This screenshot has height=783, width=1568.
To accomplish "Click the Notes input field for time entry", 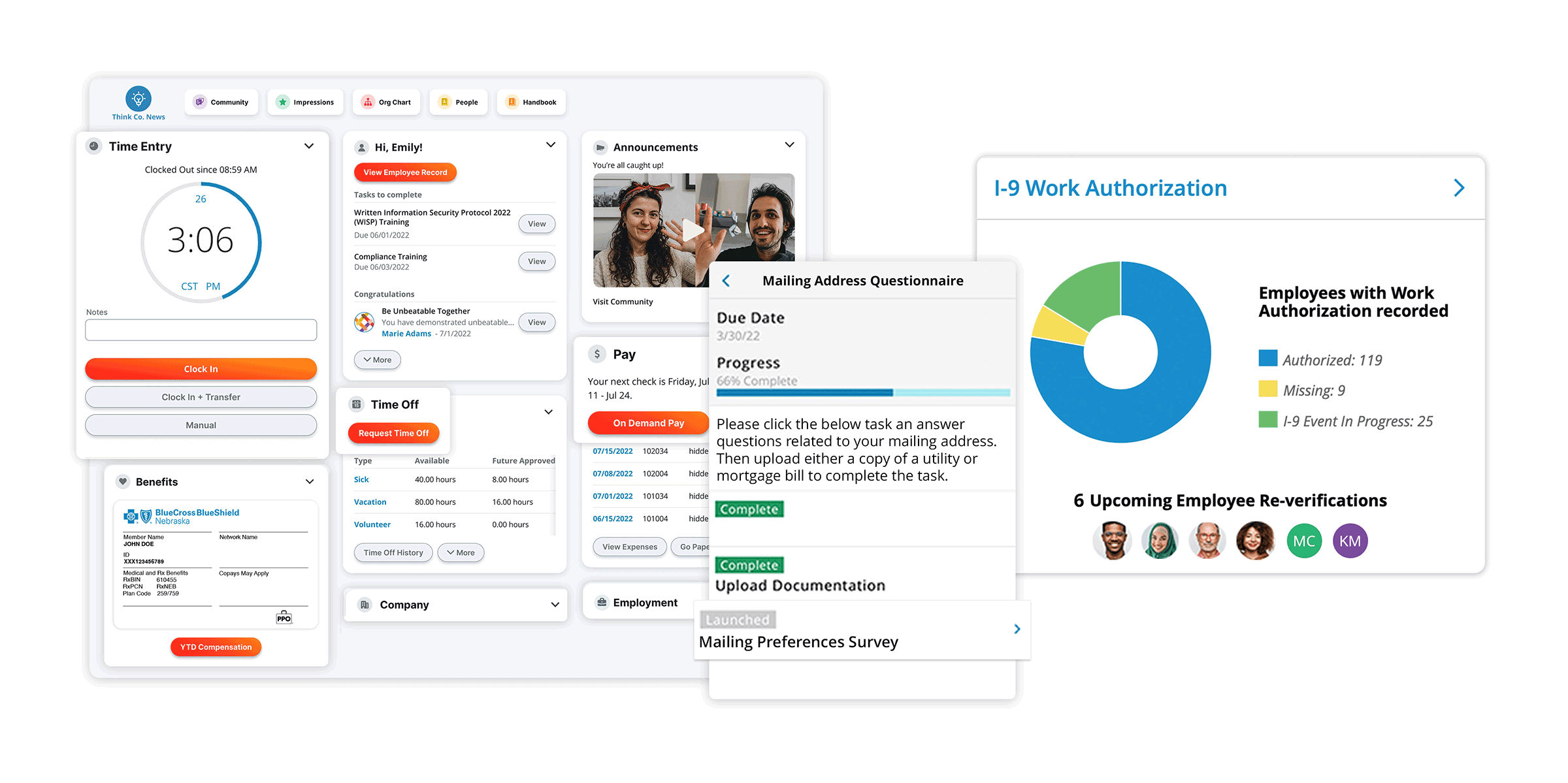I will click(201, 332).
